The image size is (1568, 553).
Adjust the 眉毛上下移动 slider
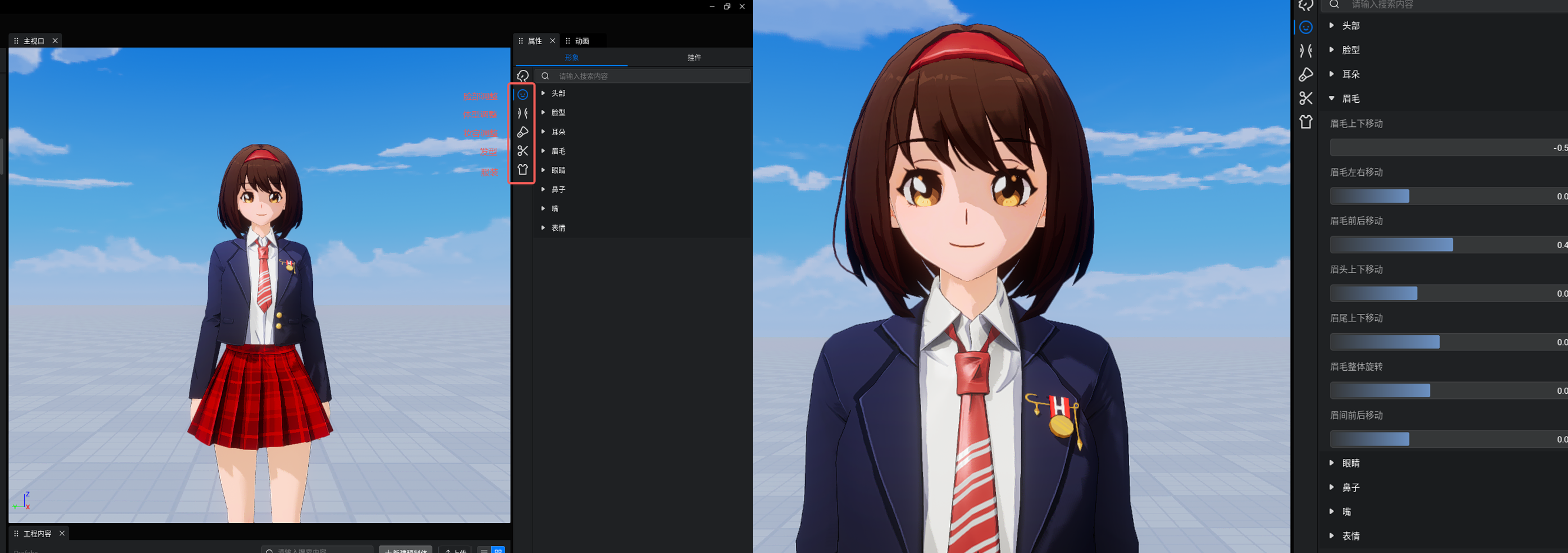(1449, 148)
